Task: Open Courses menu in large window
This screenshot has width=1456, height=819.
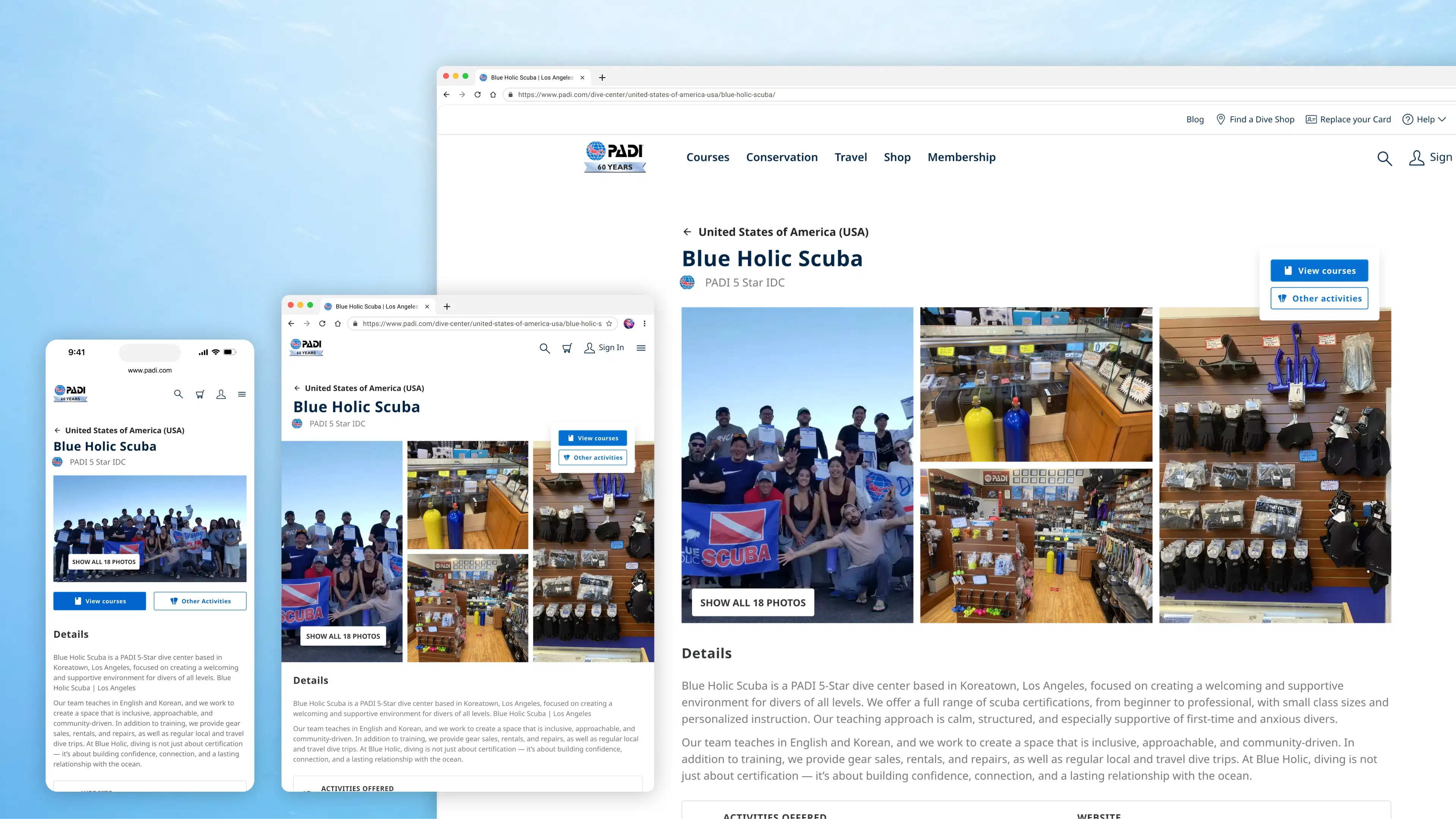Action: pos(708,157)
